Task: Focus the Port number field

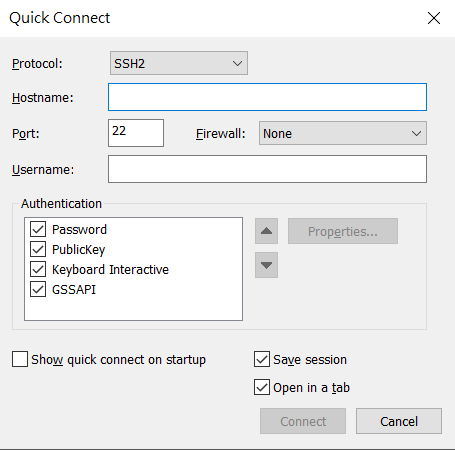Action: click(136, 133)
